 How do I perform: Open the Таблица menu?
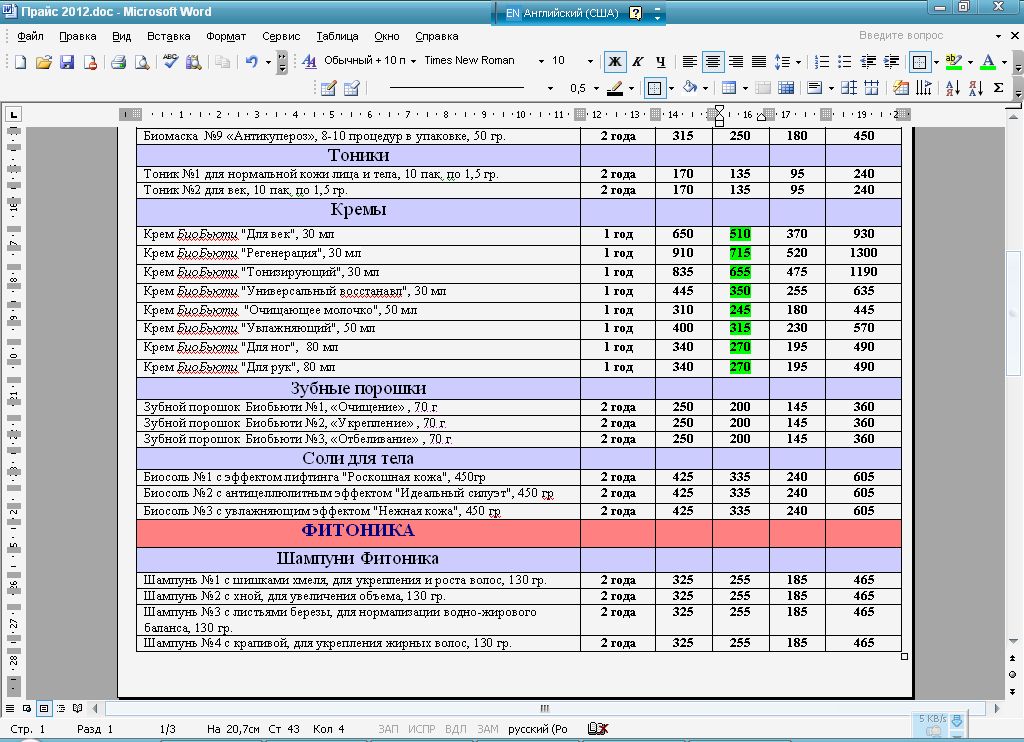coord(337,37)
